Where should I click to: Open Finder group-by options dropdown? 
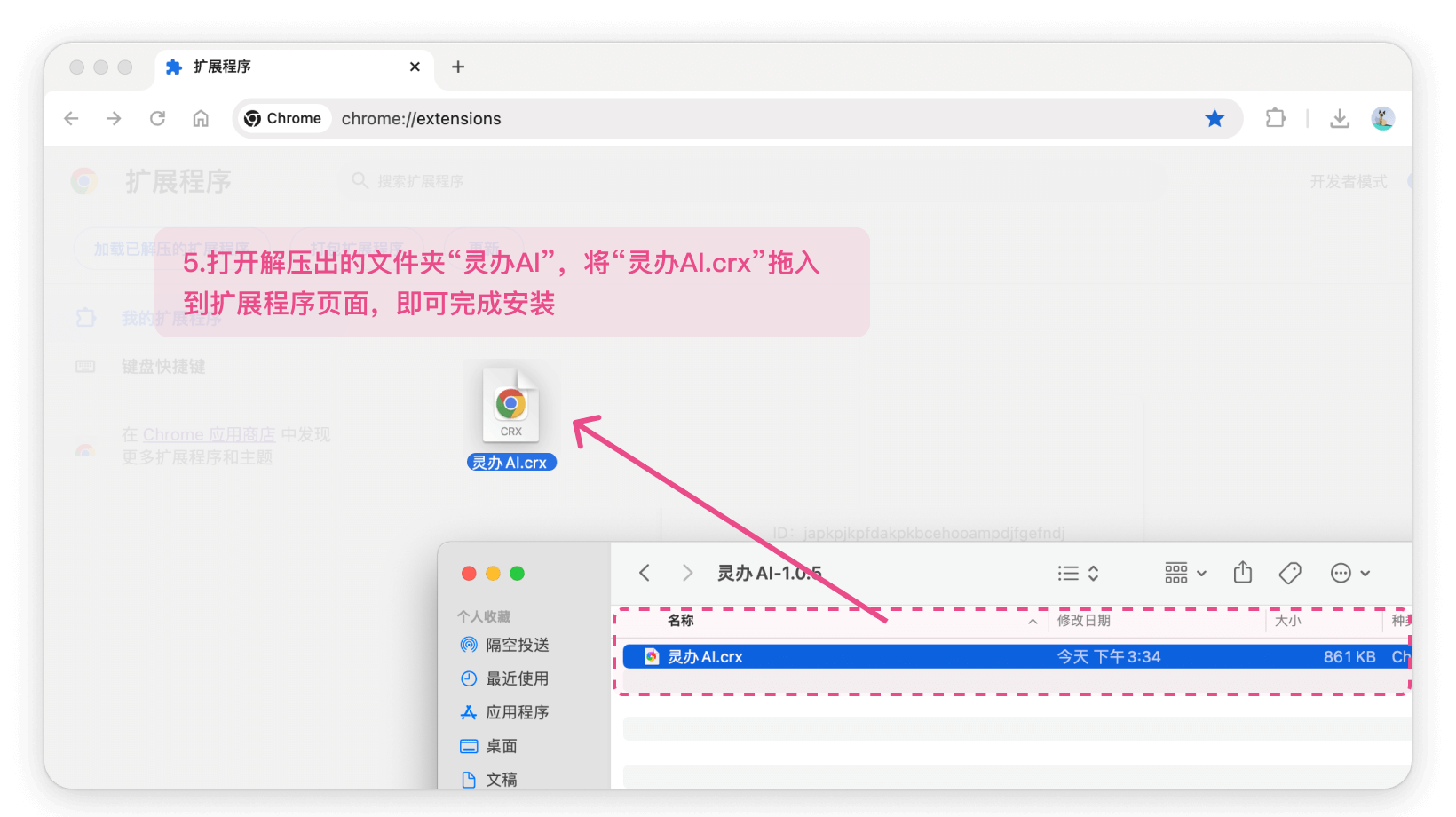(1185, 573)
